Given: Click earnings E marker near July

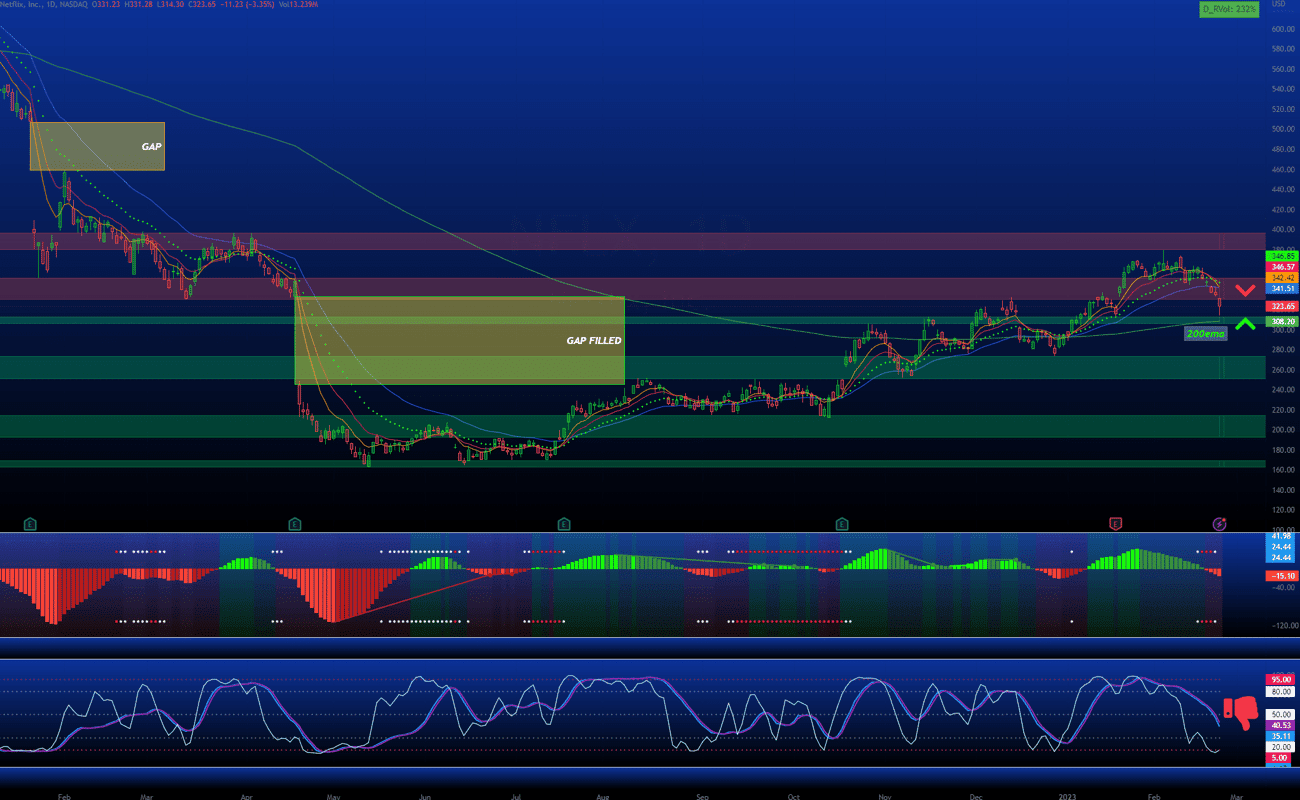Looking at the screenshot, I should [564, 523].
